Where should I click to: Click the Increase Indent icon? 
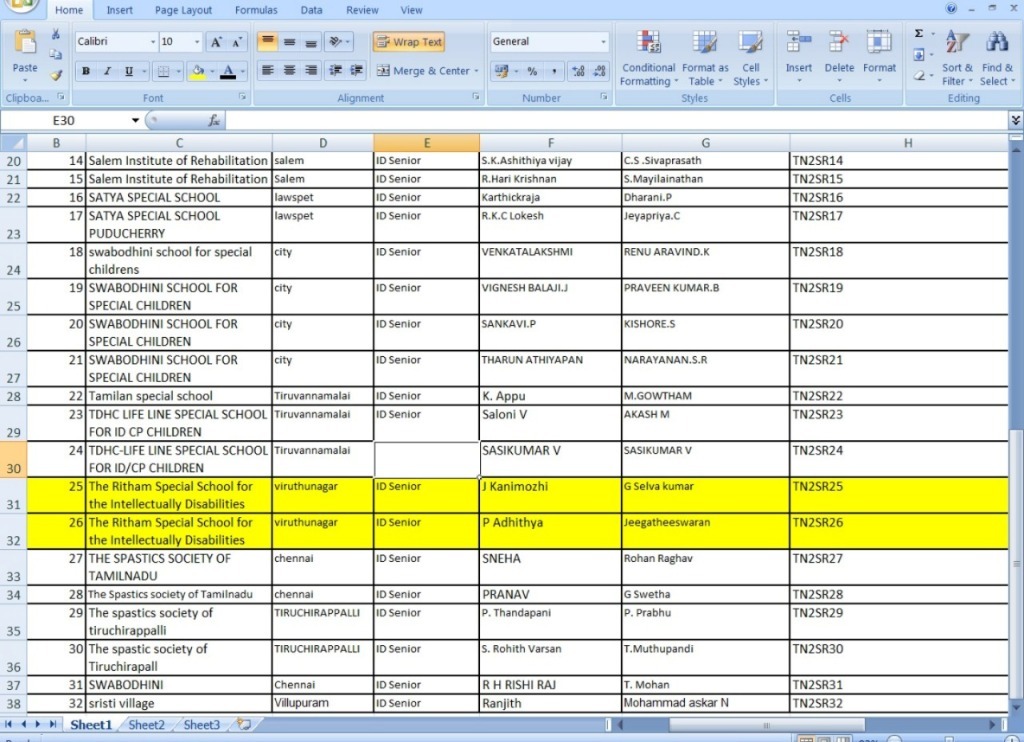tap(357, 71)
